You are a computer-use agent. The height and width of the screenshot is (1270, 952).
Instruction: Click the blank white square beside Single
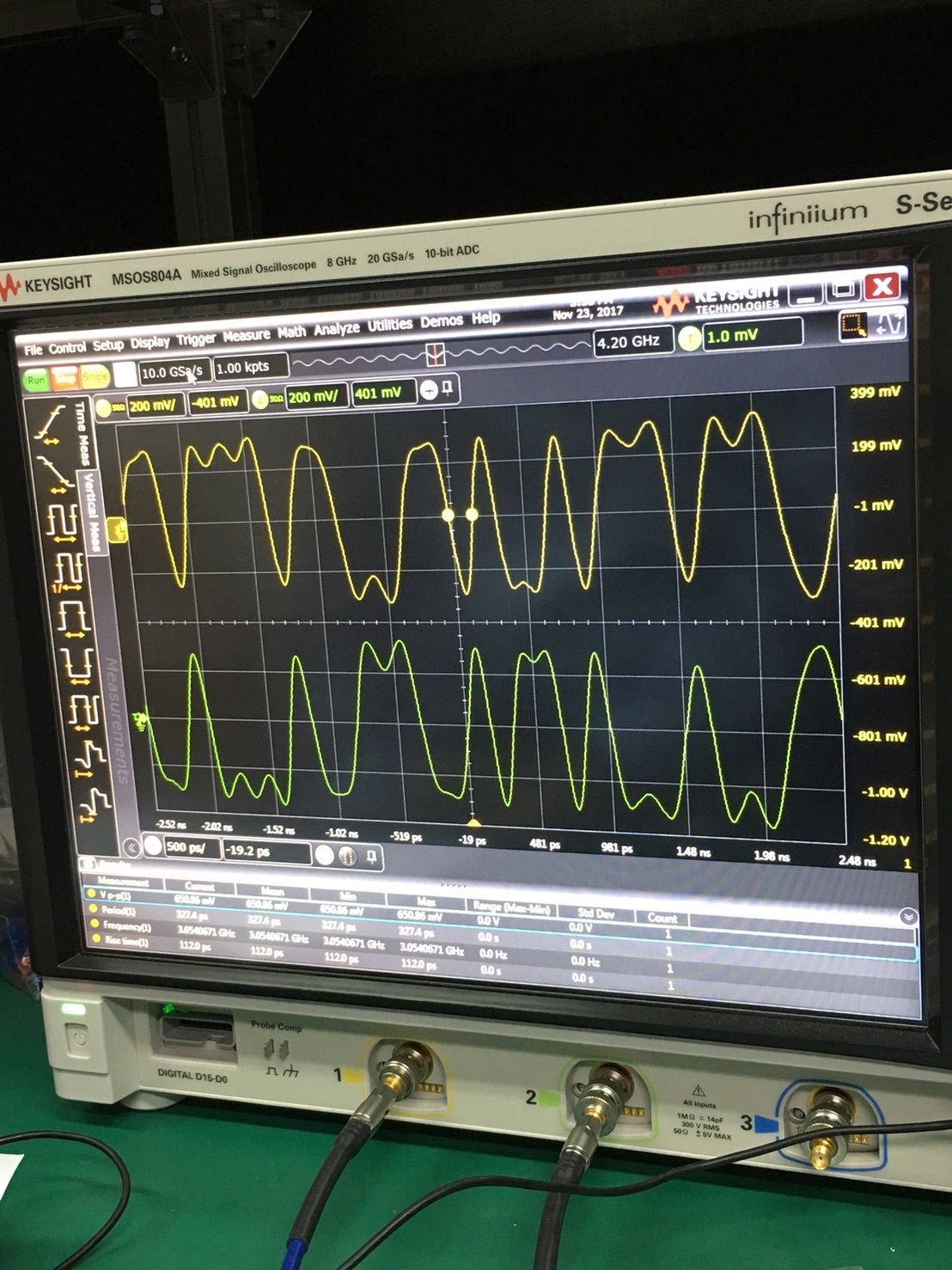(125, 375)
